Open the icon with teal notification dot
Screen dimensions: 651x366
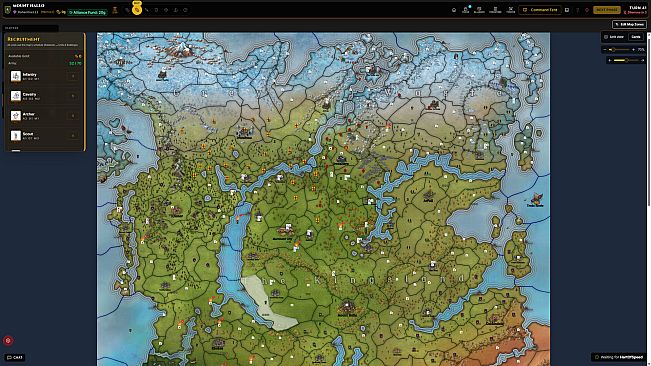tap(466, 10)
